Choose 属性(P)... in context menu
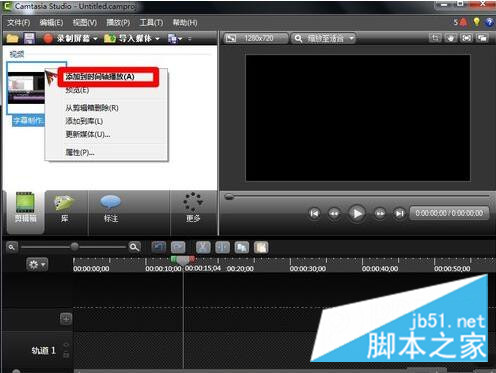 (107, 153)
